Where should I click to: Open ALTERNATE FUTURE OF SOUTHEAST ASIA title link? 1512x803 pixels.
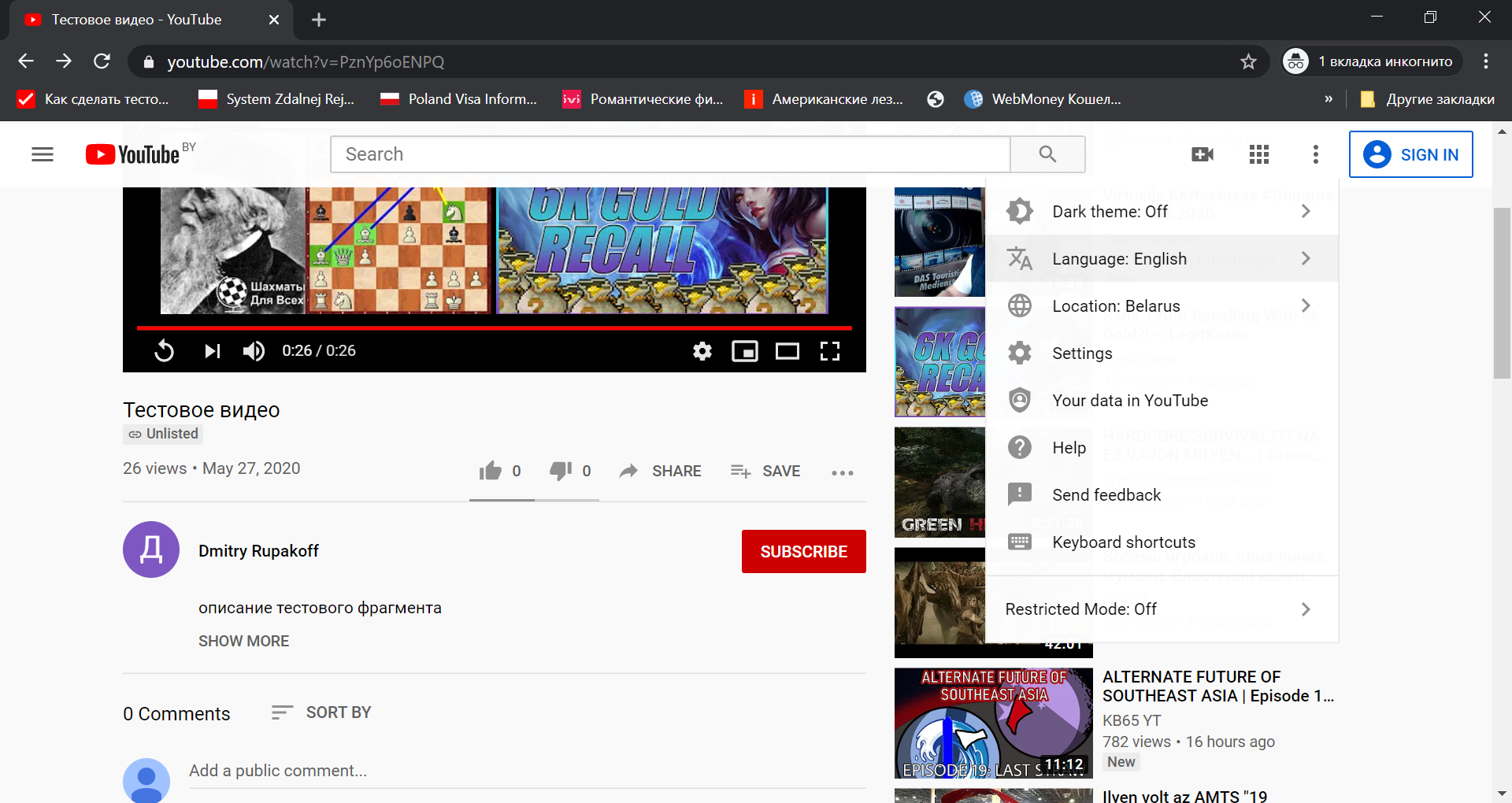(1217, 686)
